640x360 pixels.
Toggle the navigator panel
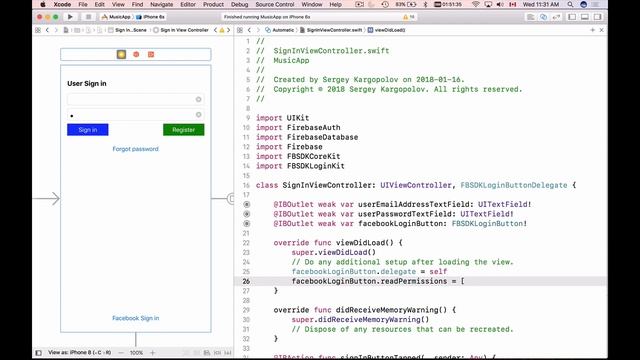pos(572,17)
